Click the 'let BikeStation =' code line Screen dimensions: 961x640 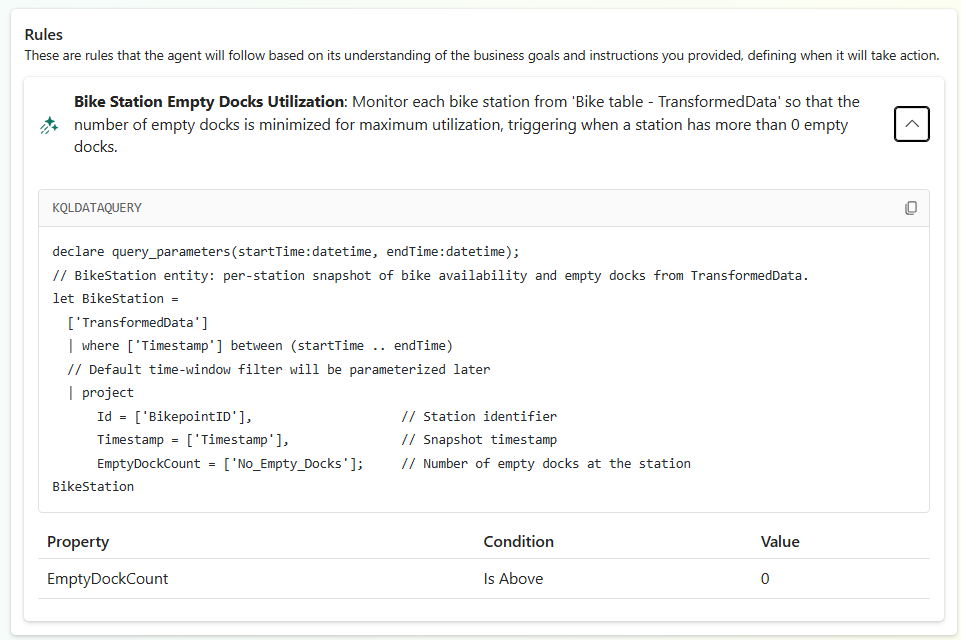(x=115, y=299)
